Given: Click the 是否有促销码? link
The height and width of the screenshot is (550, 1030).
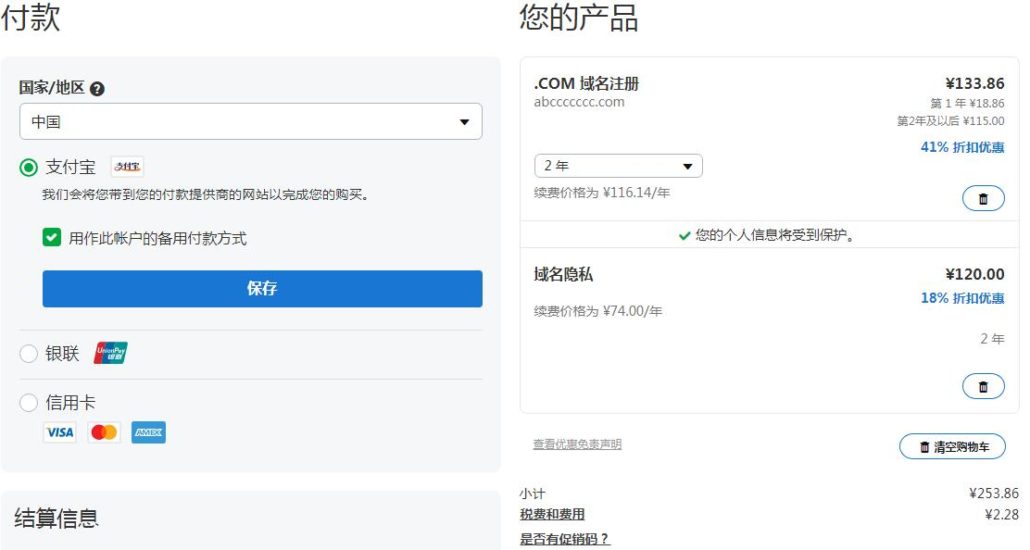Looking at the screenshot, I should coord(564,539).
